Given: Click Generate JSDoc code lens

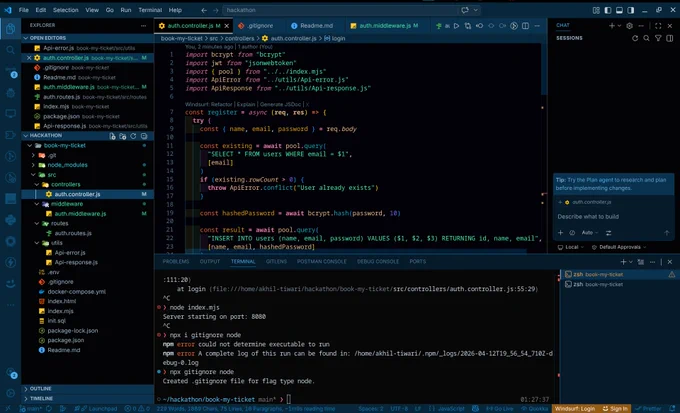Looking at the screenshot, I should (x=280, y=104).
